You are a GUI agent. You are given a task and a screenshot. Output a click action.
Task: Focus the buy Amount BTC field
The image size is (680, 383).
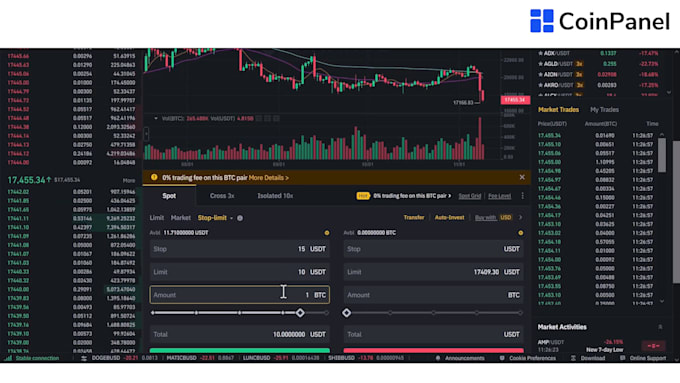239,295
